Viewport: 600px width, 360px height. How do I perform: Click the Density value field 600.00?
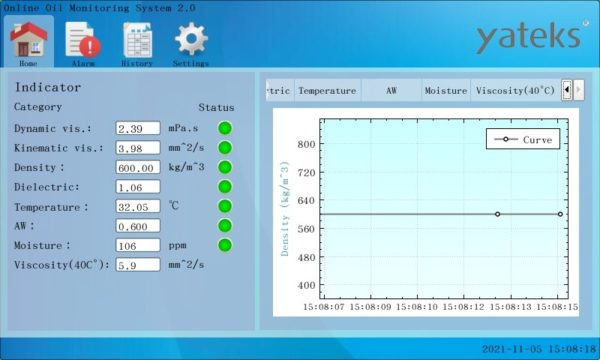(x=138, y=167)
